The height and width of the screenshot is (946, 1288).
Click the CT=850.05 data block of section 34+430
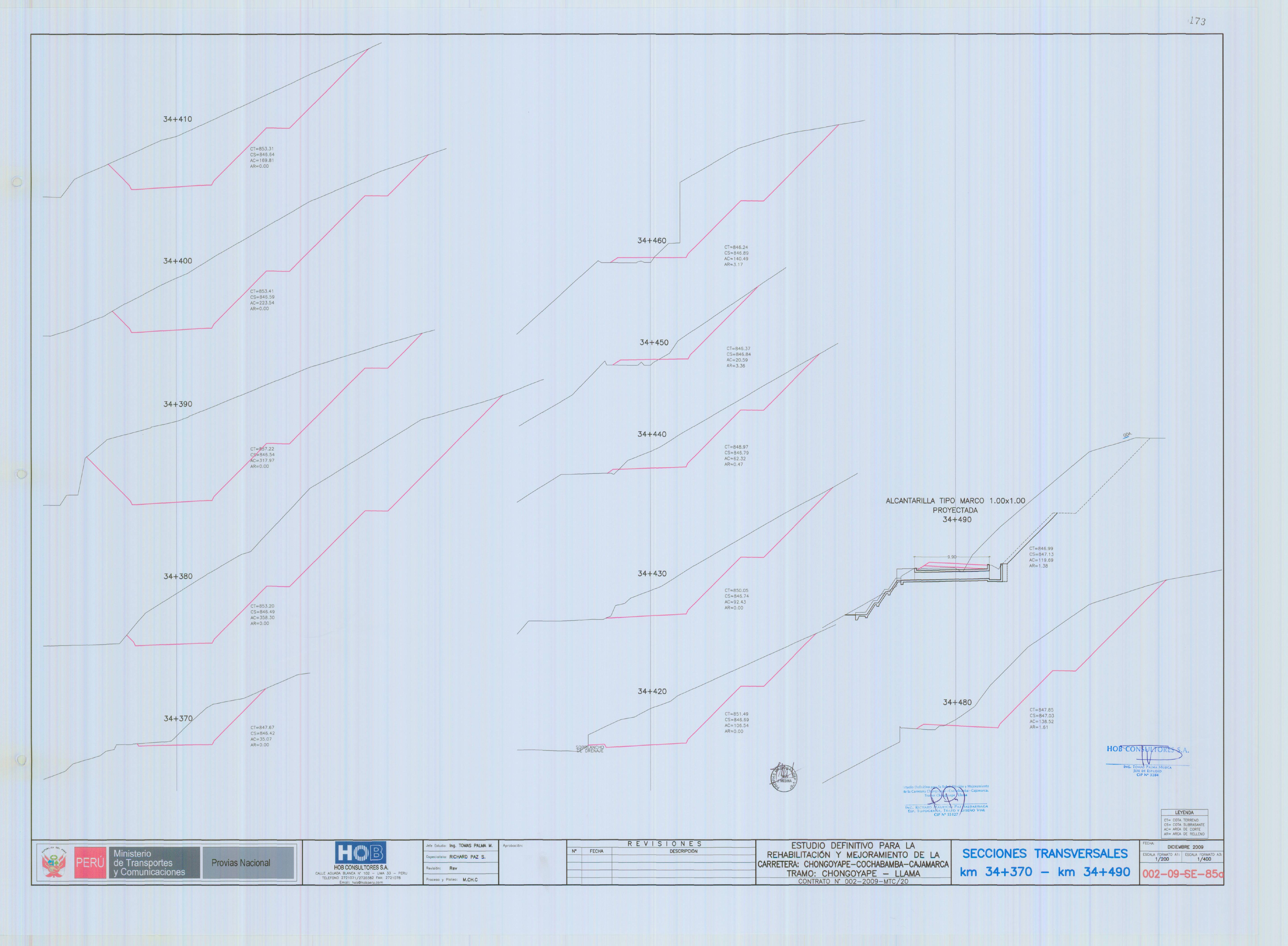736,599
